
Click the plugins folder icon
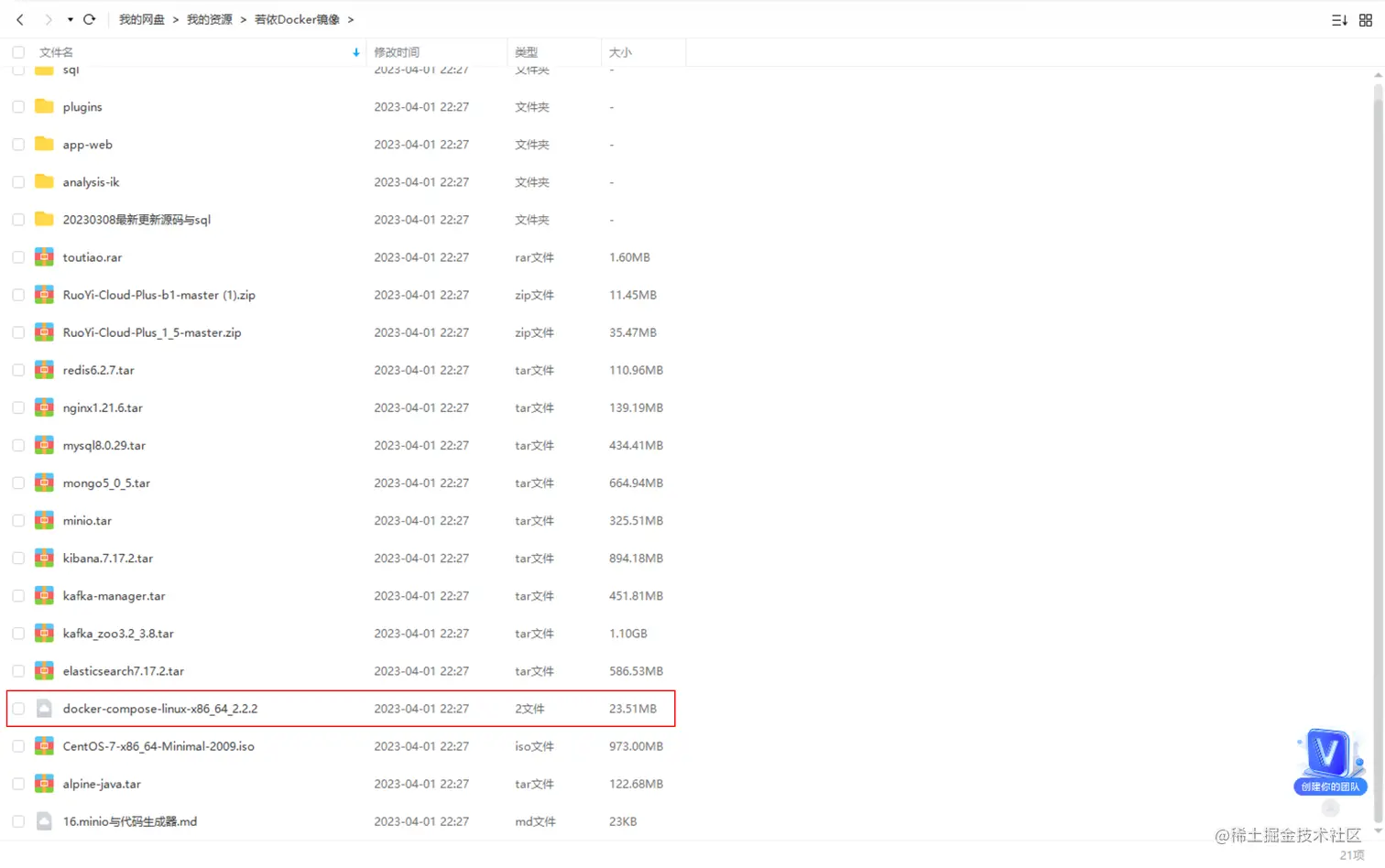coord(44,106)
